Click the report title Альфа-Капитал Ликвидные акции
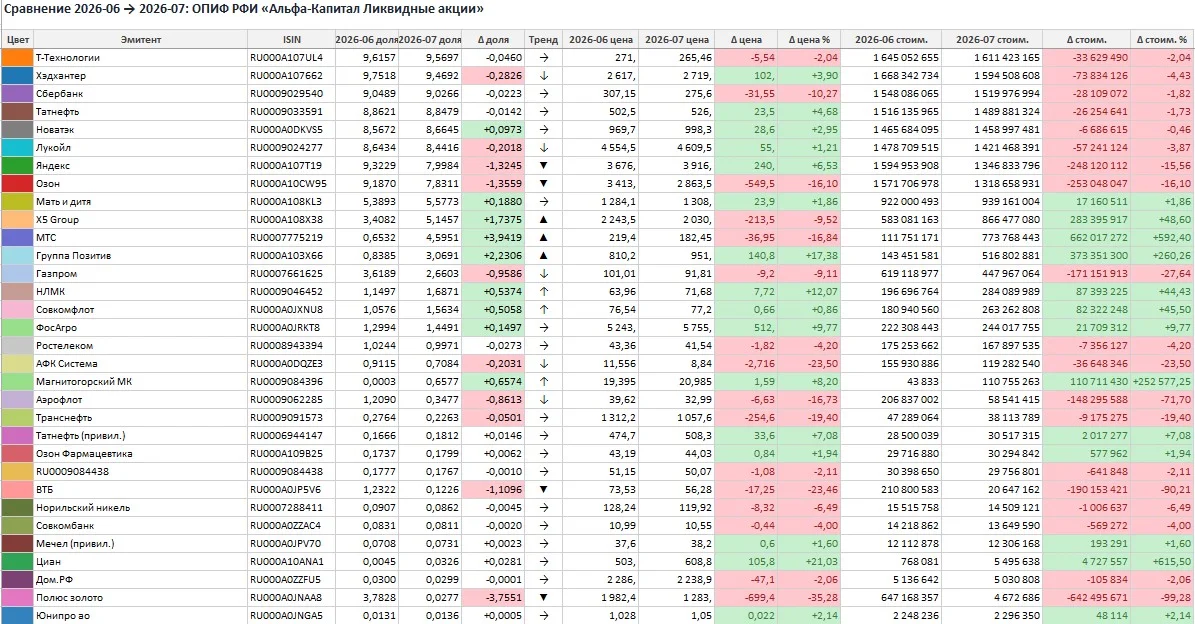 click(373, 10)
